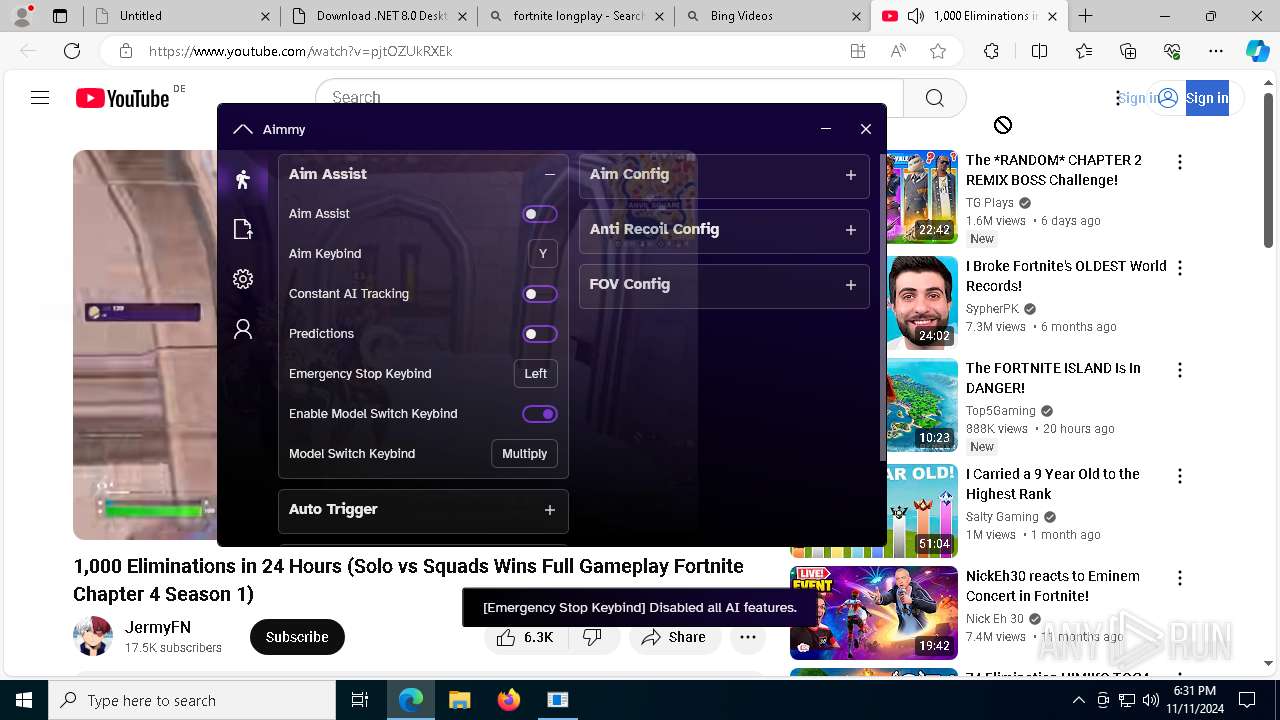Open options menu for Top5Gaming video
1280x720 pixels.
1180,370
